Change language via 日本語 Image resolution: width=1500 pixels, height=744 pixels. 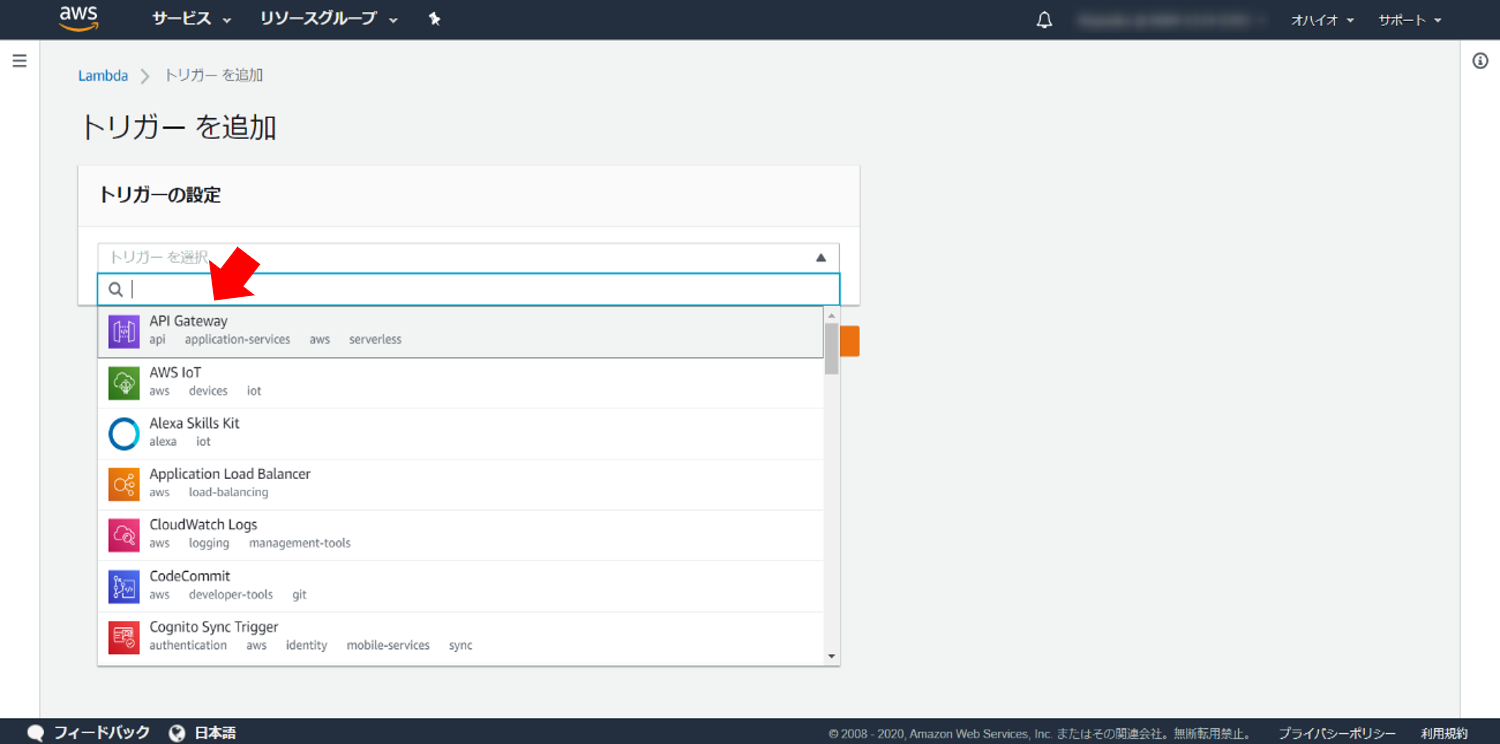(215, 733)
